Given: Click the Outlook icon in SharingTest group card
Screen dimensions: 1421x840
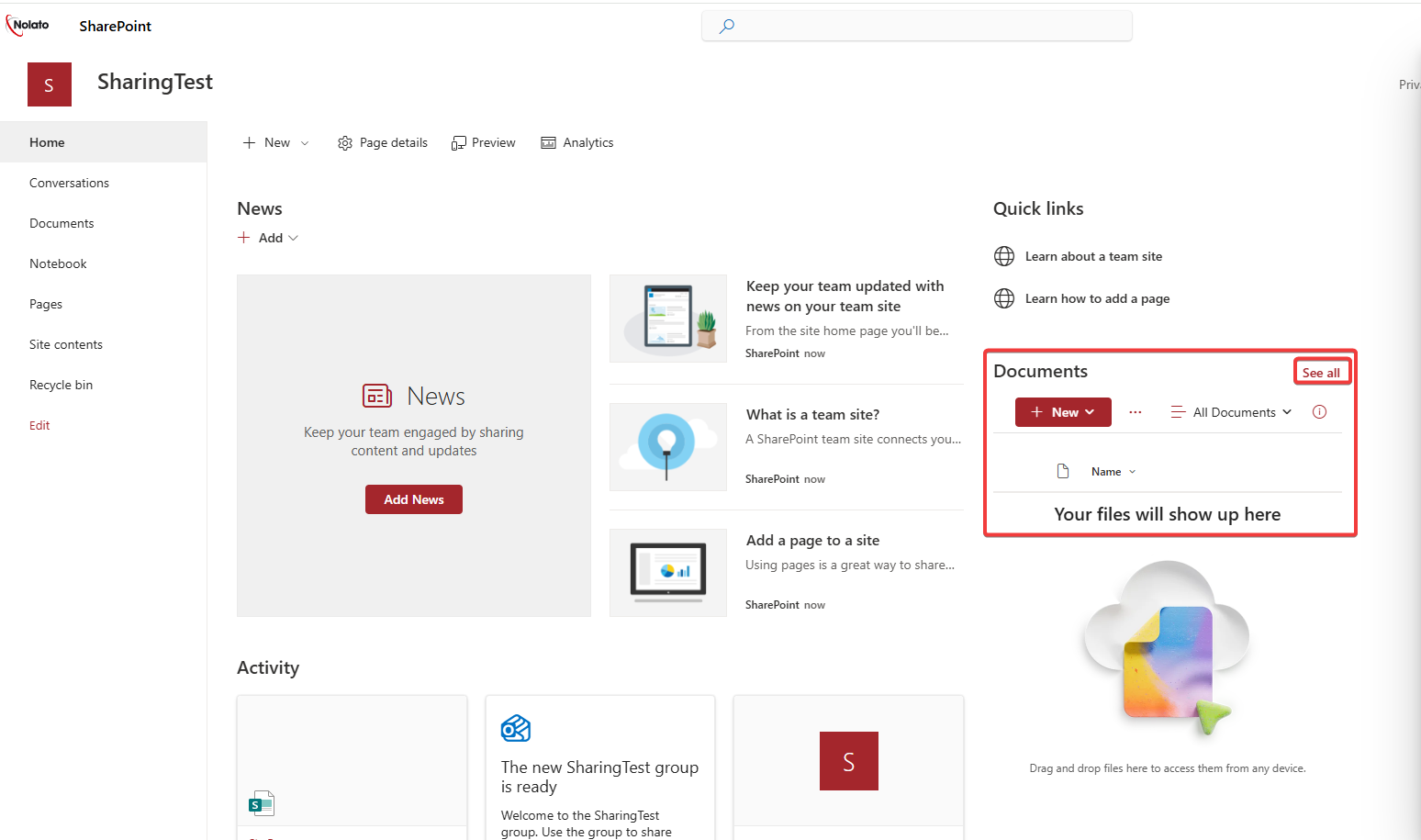Looking at the screenshot, I should (516, 728).
